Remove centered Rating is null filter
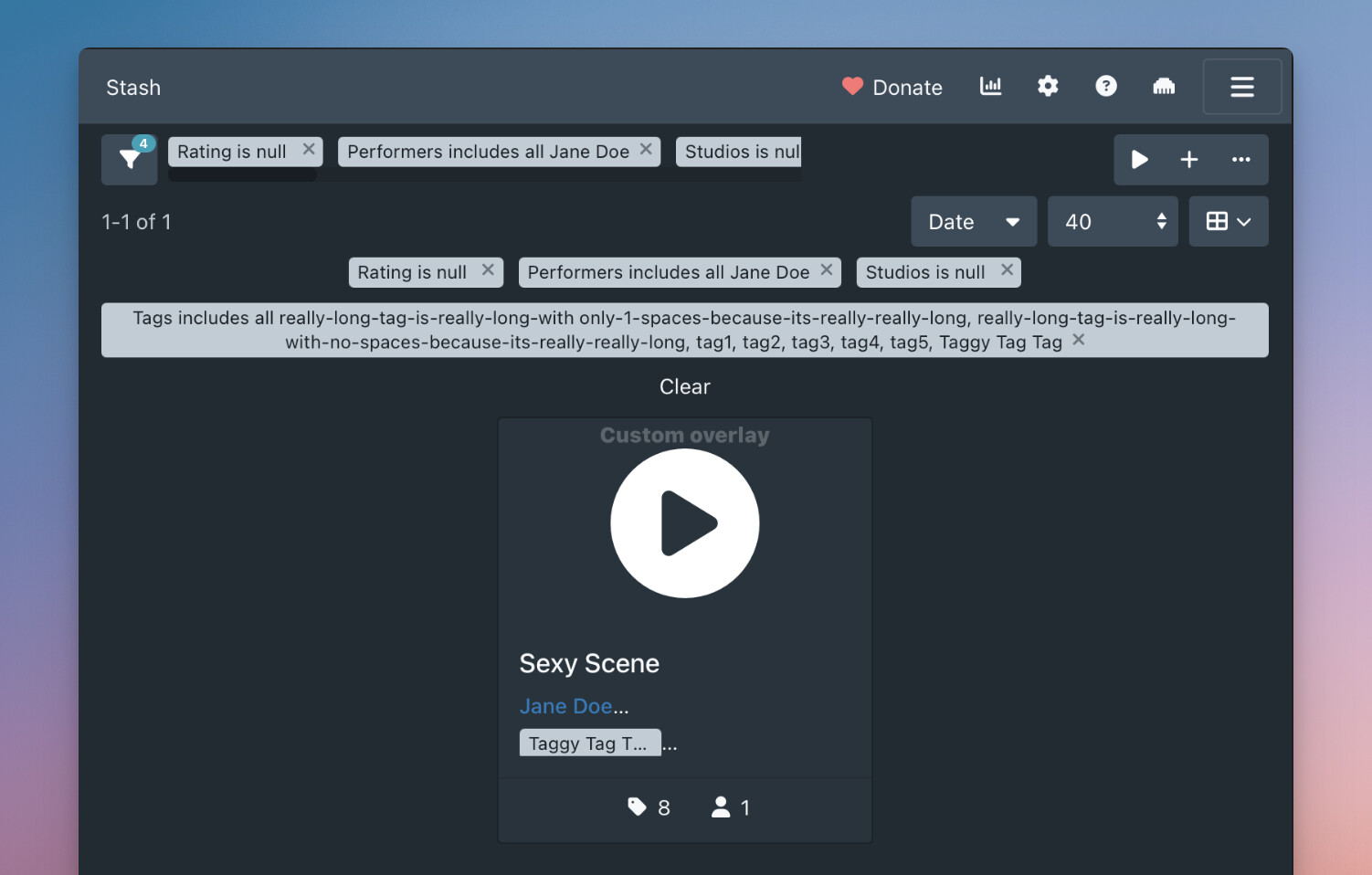 pos(488,269)
